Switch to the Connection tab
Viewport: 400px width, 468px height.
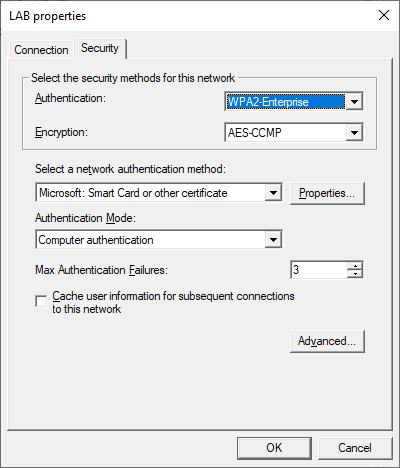[x=41, y=50]
